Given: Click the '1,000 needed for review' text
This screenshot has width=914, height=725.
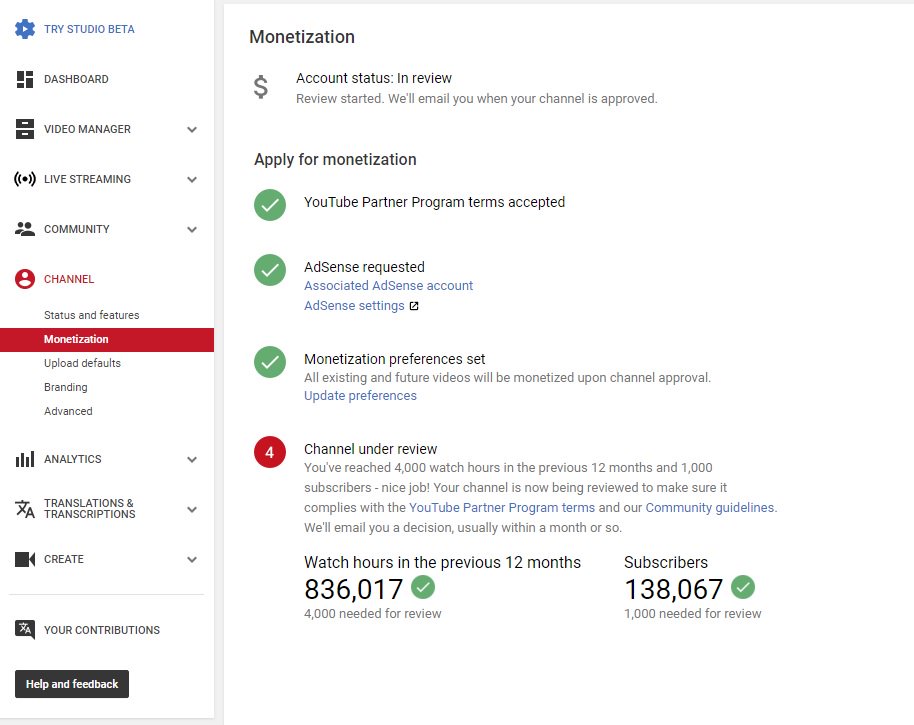Looking at the screenshot, I should click(x=692, y=614).
